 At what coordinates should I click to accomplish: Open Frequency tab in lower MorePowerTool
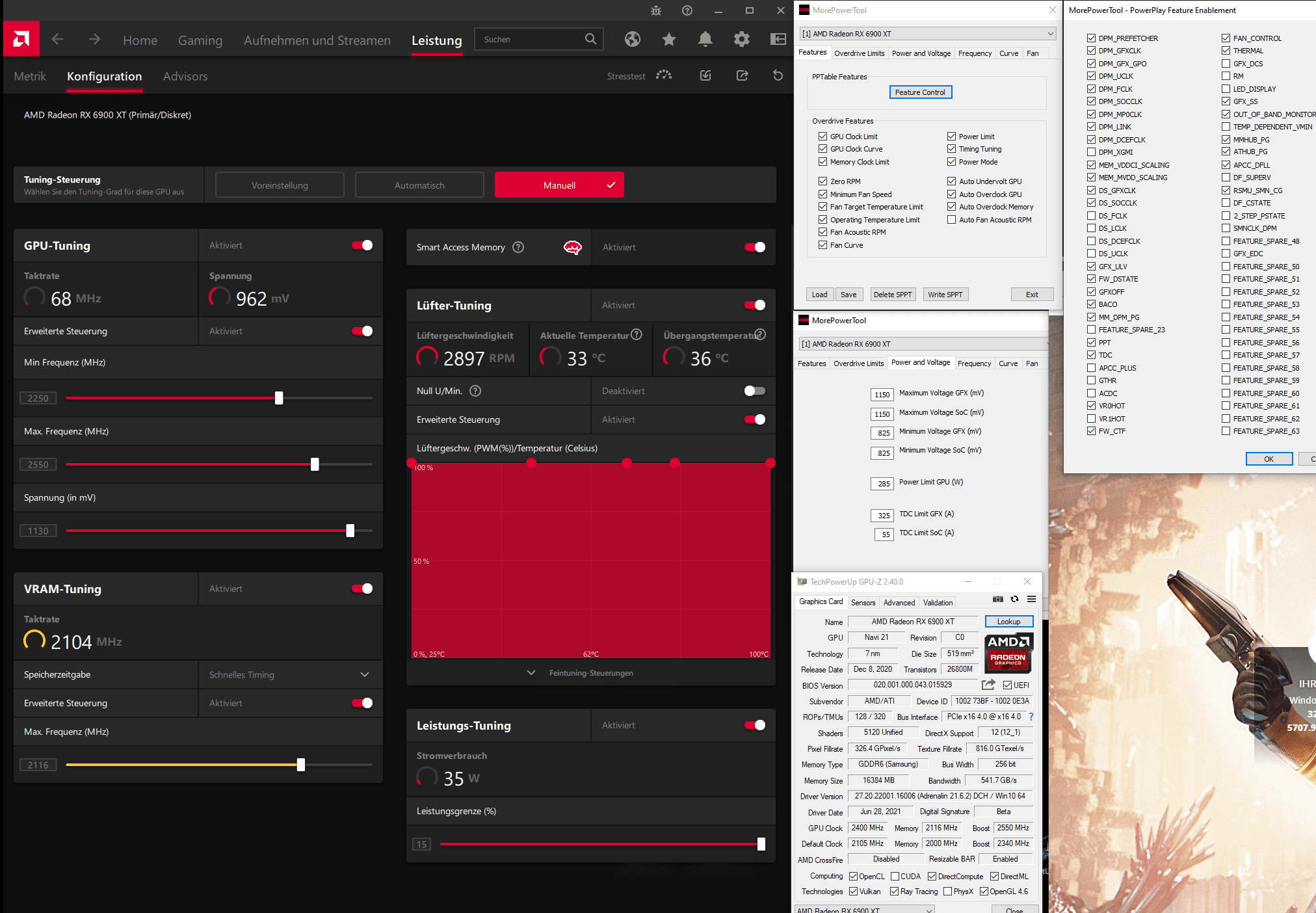pos(974,364)
